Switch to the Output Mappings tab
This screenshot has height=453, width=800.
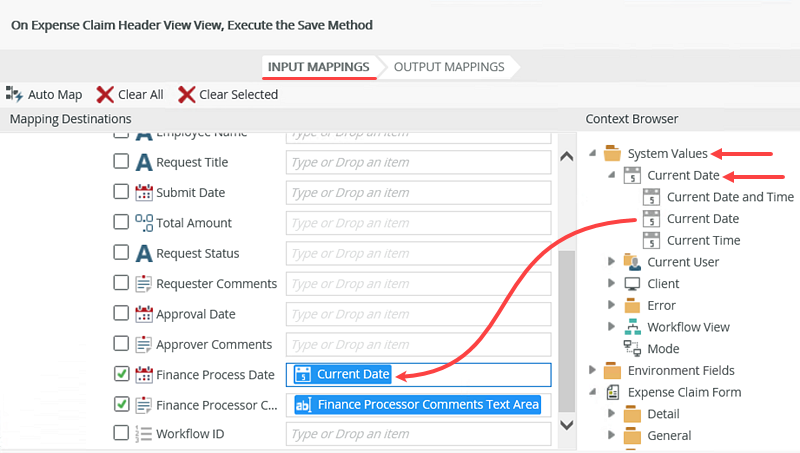click(x=449, y=67)
